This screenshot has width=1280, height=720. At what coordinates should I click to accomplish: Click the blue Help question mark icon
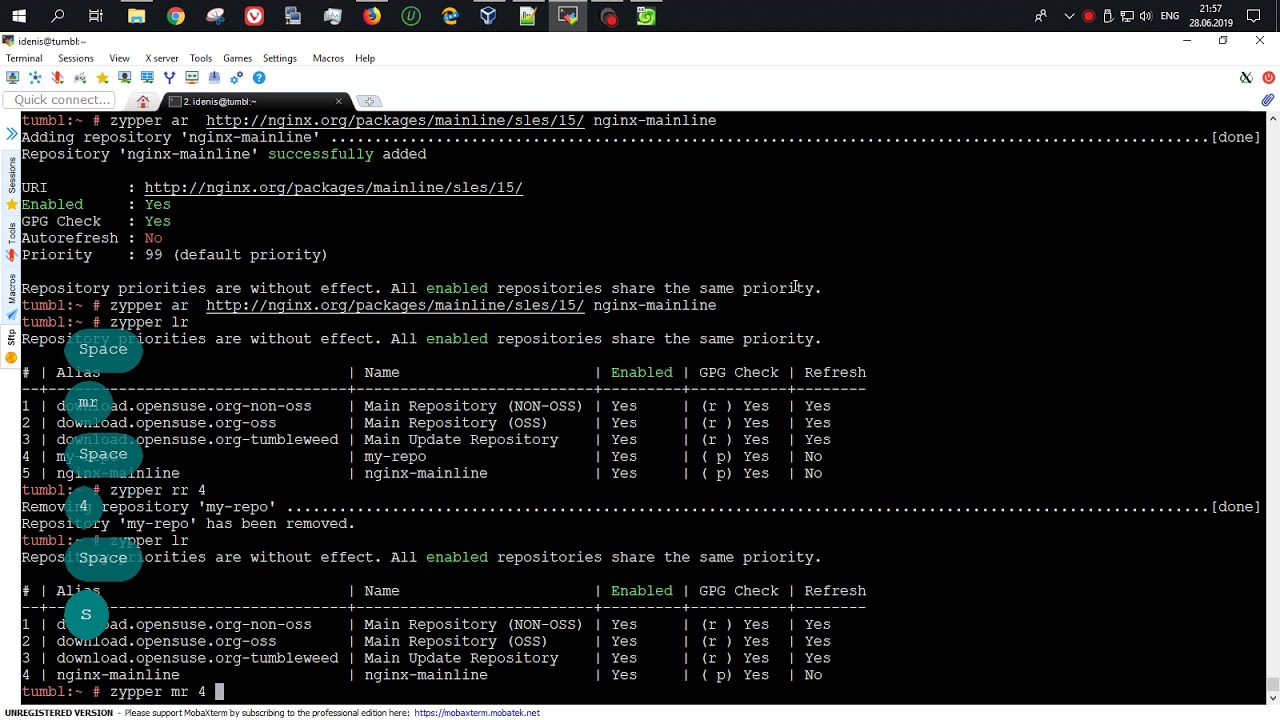coord(259,78)
